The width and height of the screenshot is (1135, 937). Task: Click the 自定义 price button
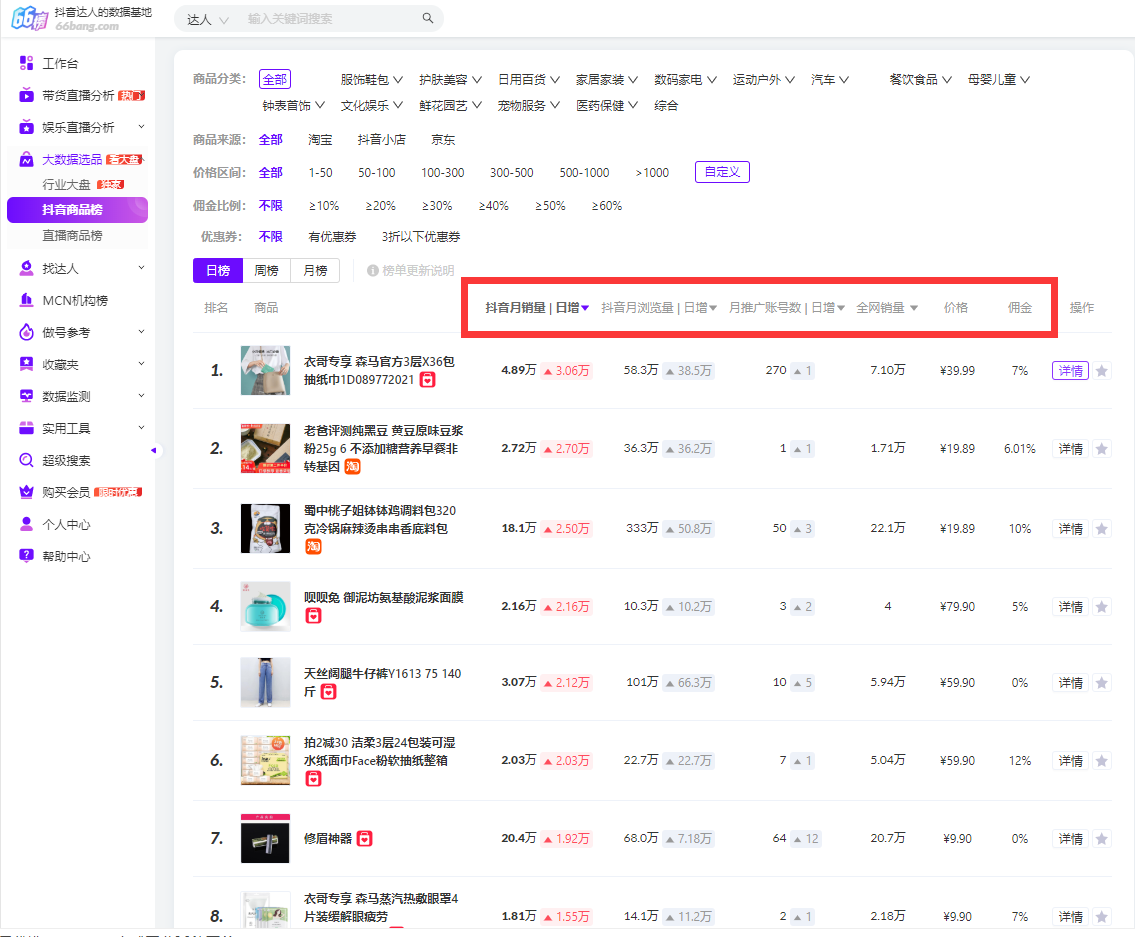pyautogui.click(x=722, y=172)
